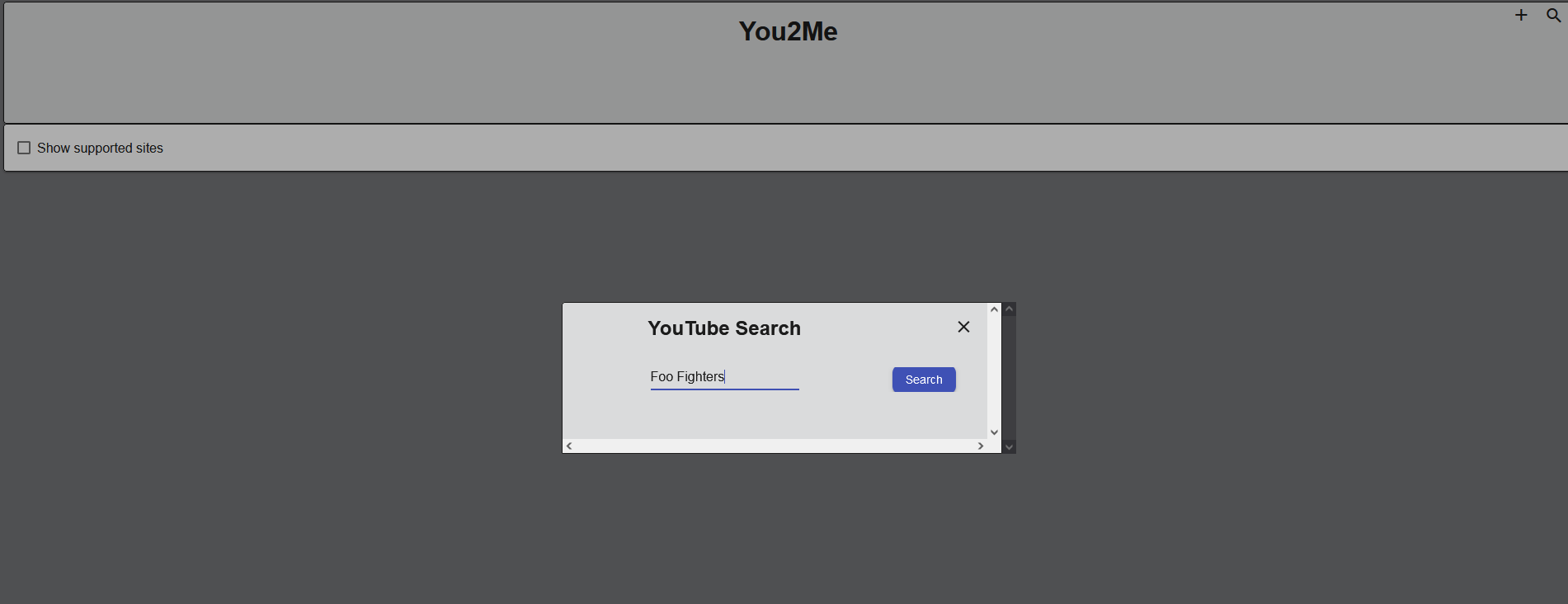Click the inner scrollbar down arrow
1568x604 pixels.
(x=994, y=432)
